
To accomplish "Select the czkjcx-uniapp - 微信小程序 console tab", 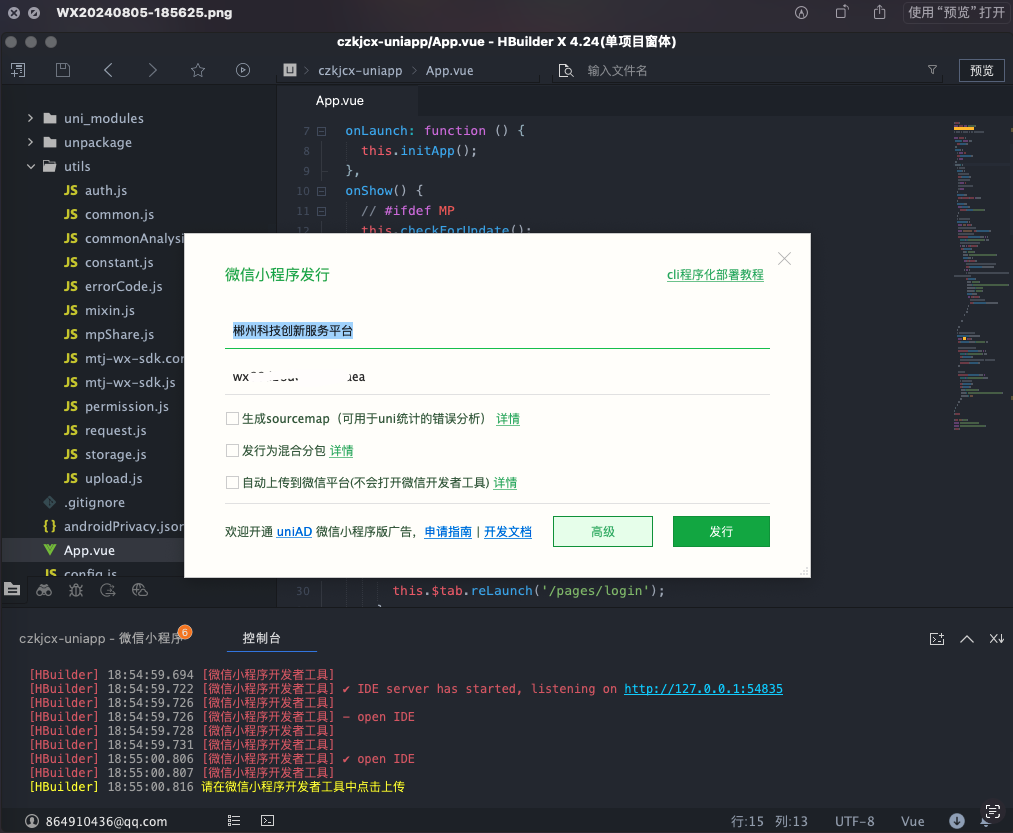I will pyautogui.click(x=101, y=638).
